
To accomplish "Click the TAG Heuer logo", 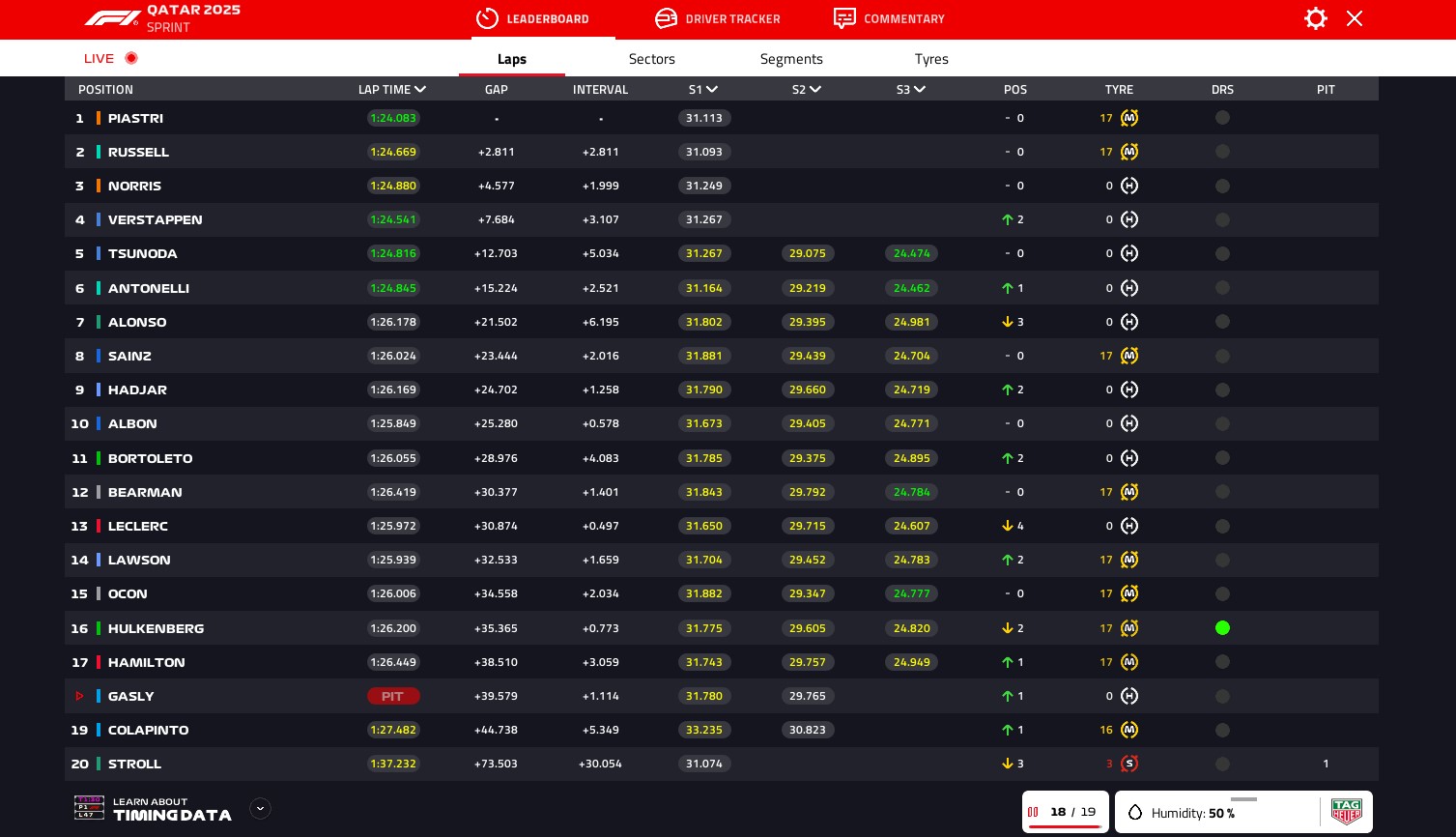I will point(1346,812).
